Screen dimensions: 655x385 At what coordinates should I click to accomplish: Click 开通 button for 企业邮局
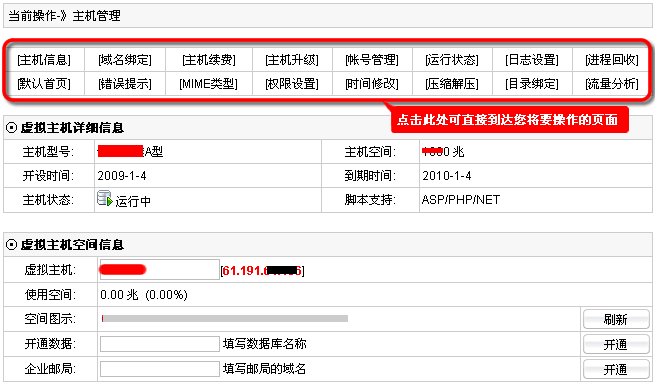click(616, 370)
